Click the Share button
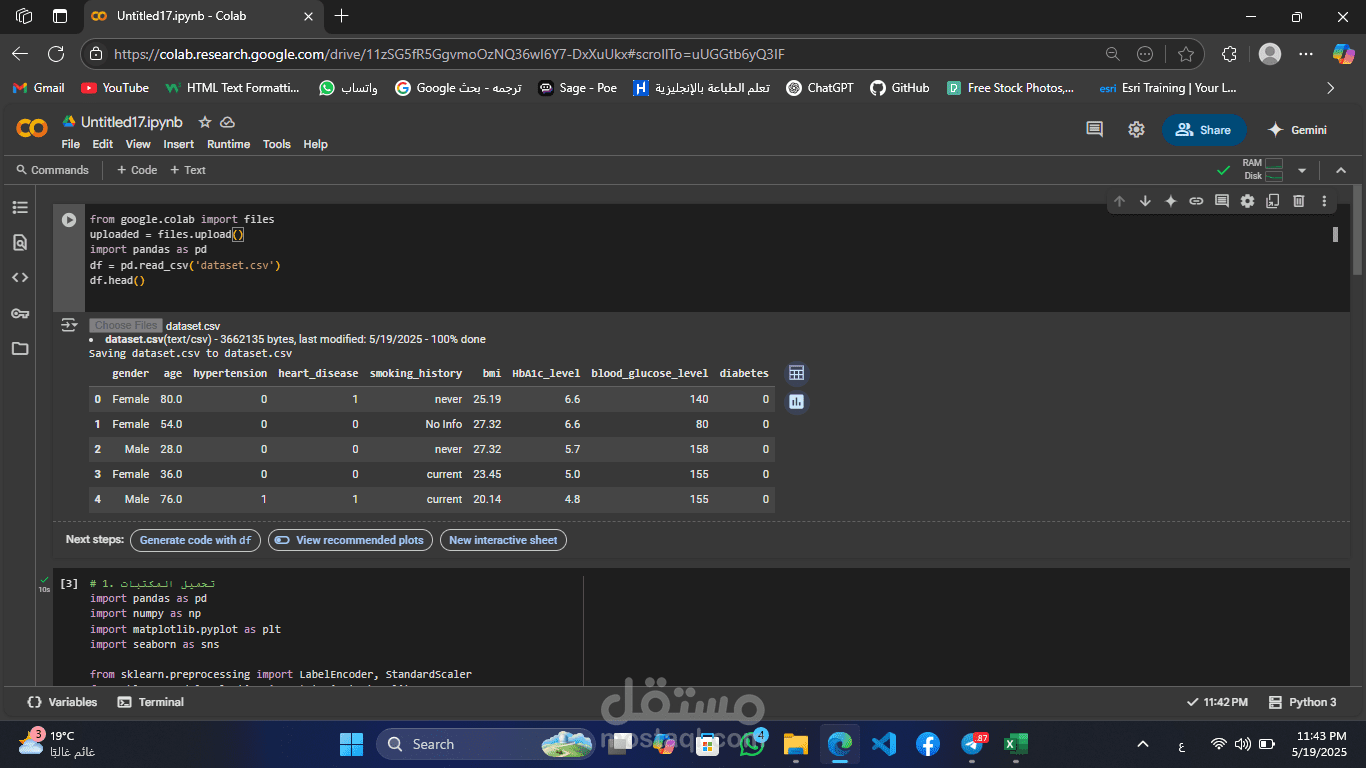1366x768 pixels. click(1204, 130)
